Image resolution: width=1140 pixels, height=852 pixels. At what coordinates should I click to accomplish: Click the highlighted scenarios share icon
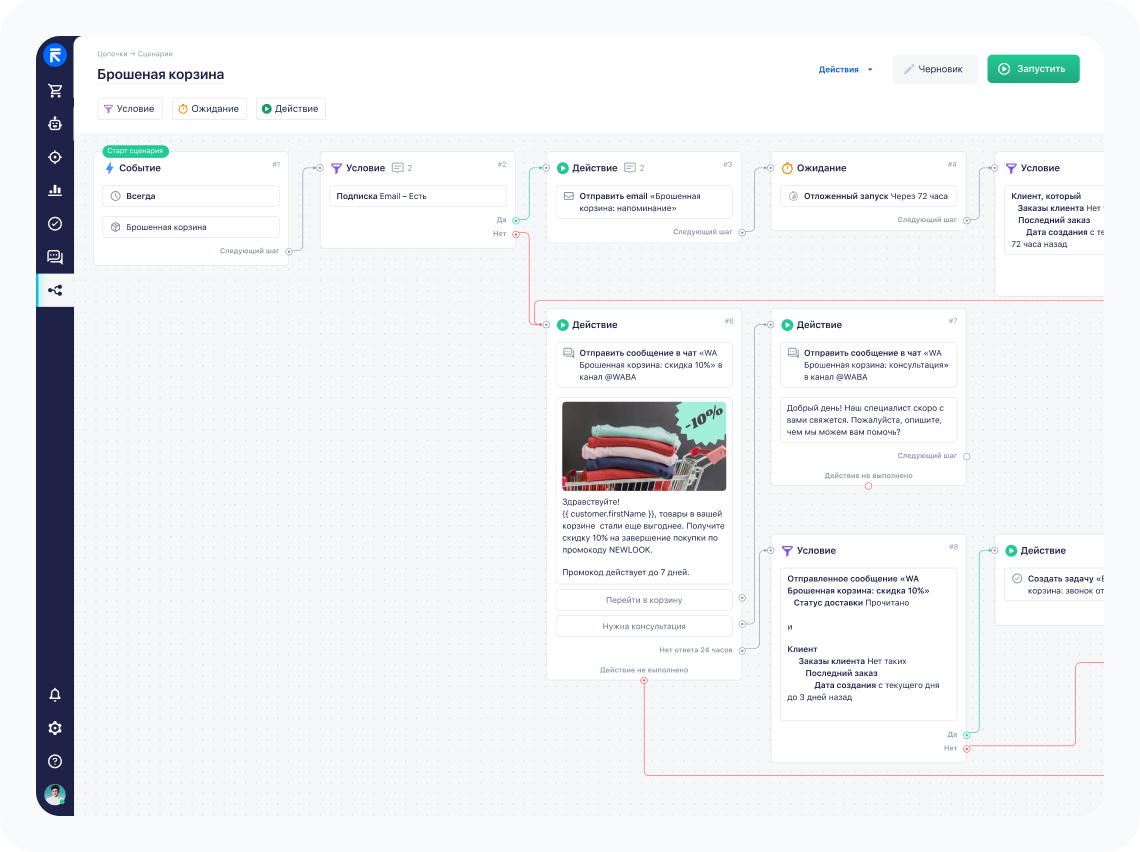point(55,290)
